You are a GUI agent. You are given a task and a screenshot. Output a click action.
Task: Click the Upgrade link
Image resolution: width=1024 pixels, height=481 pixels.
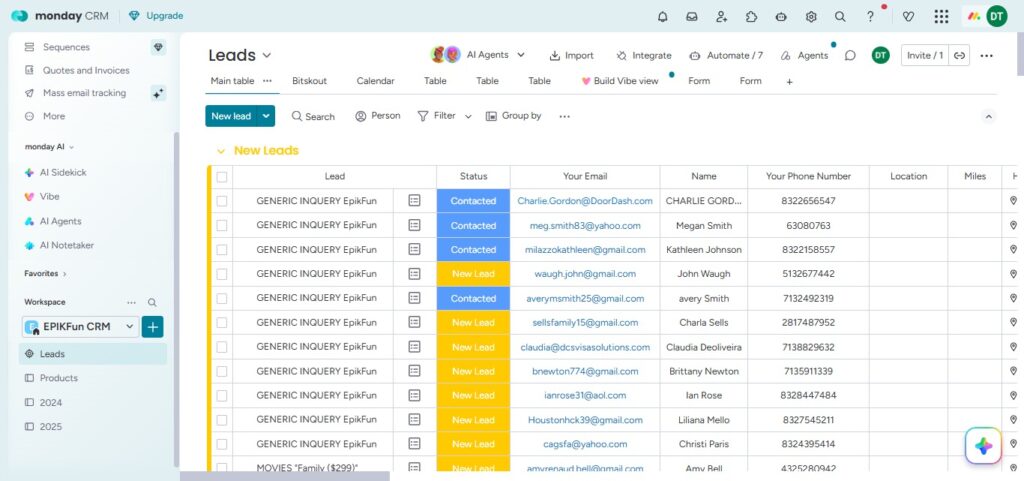[x=156, y=16]
